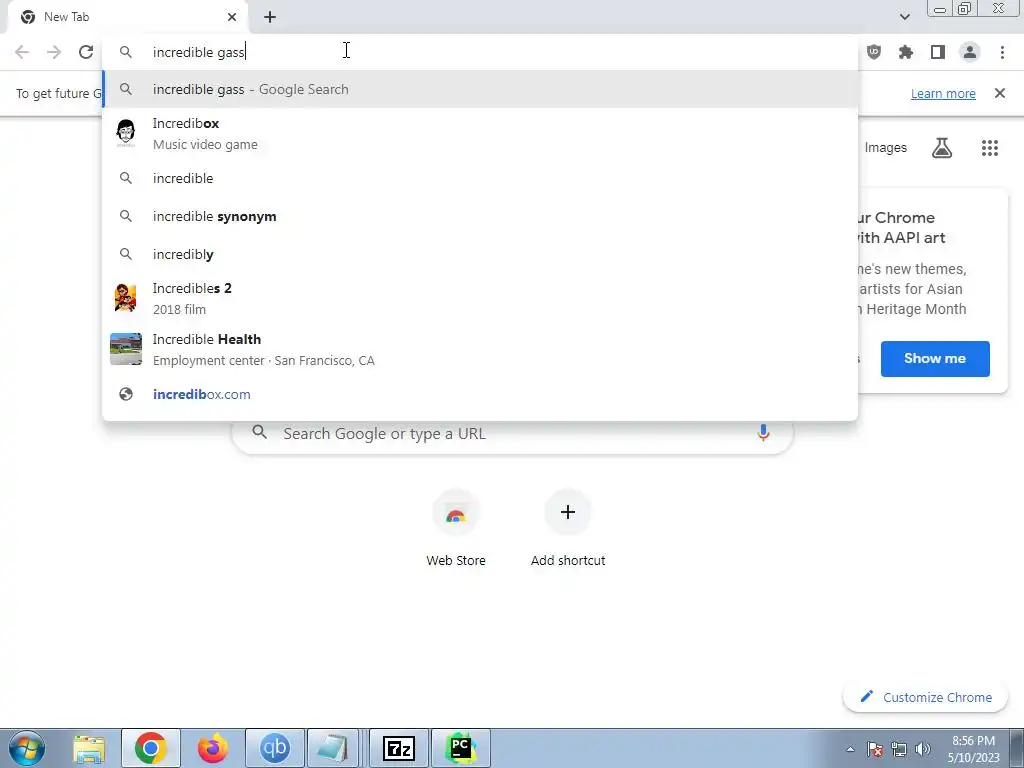
Task: Click the Incredibox character thumbnail
Action: pyautogui.click(x=125, y=133)
